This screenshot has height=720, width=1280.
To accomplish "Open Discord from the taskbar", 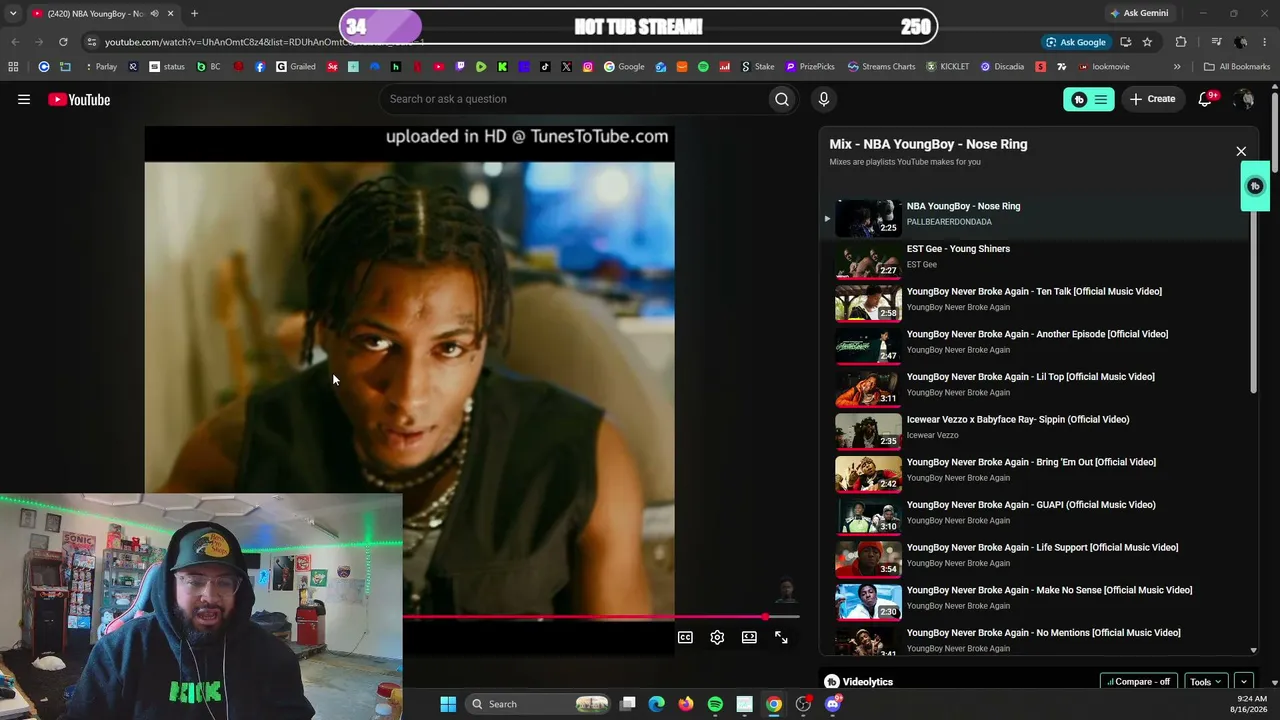I will 833,704.
